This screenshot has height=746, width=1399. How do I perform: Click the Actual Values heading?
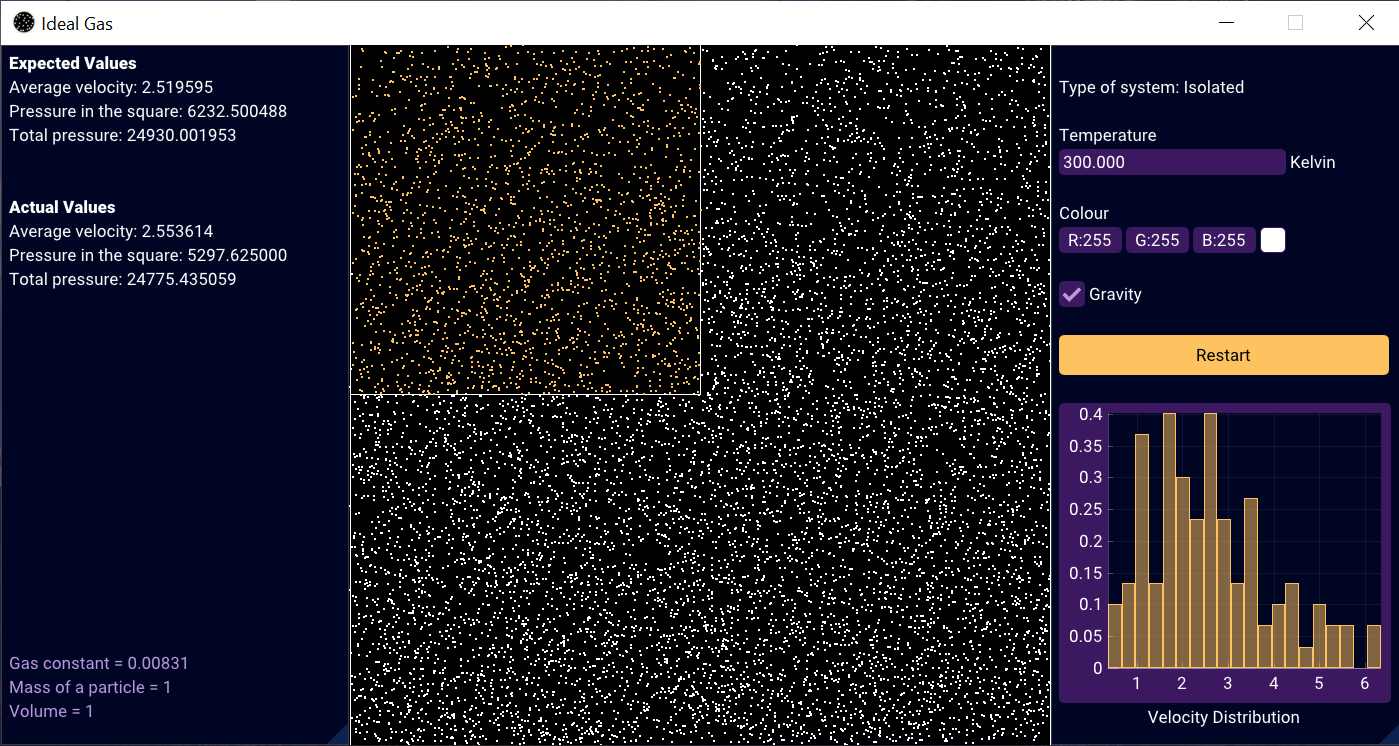pos(62,206)
